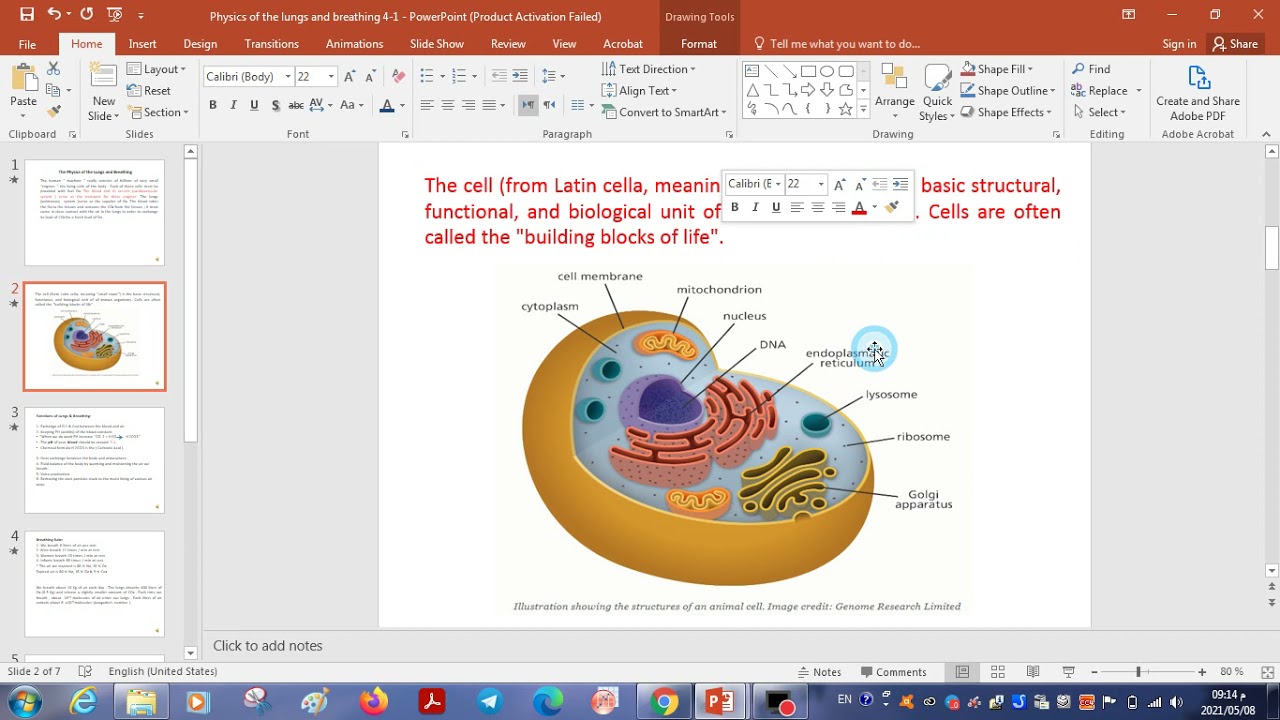Open the Shape Outline dropdown
The height and width of the screenshot is (720, 1280).
point(1008,90)
